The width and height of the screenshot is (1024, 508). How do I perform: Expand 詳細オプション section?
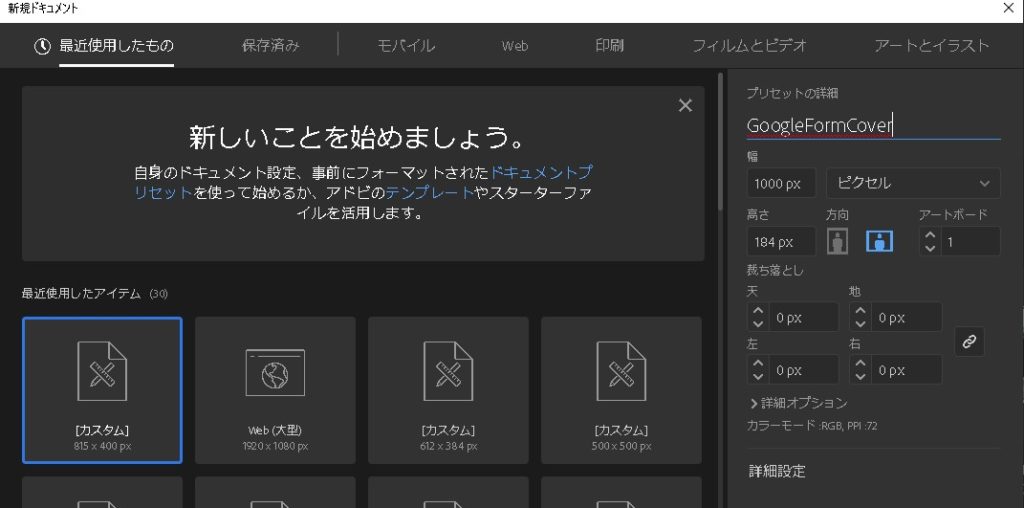click(x=798, y=403)
